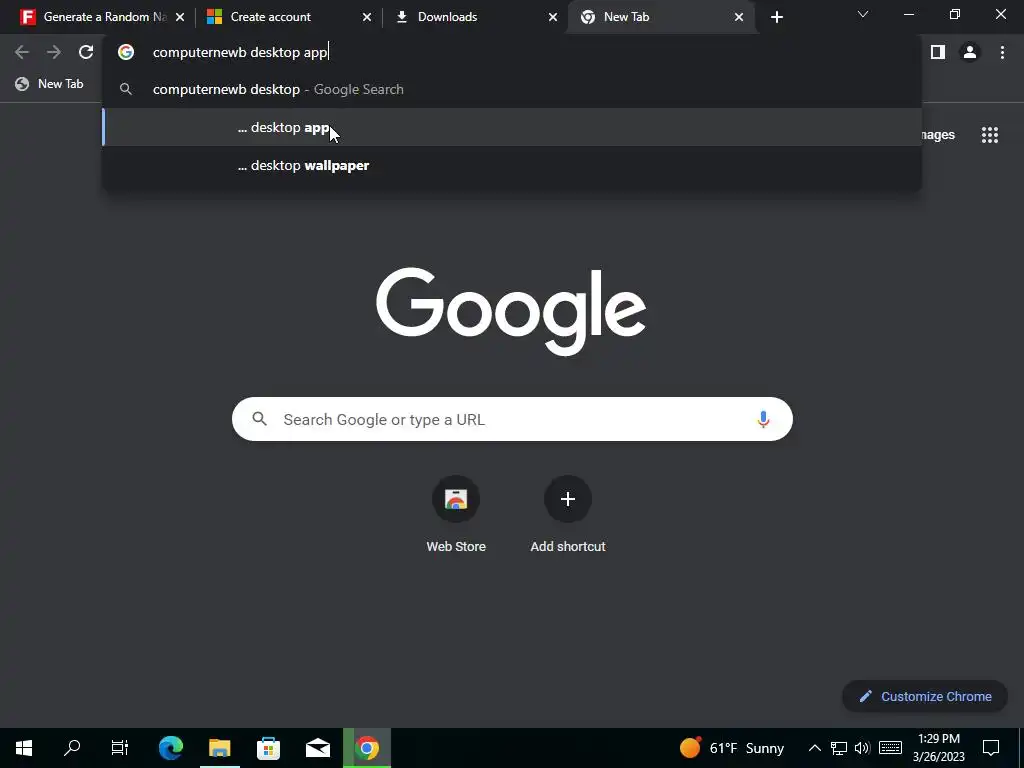
Task: Launch Microsoft Edge from taskbar
Action: click(171, 748)
